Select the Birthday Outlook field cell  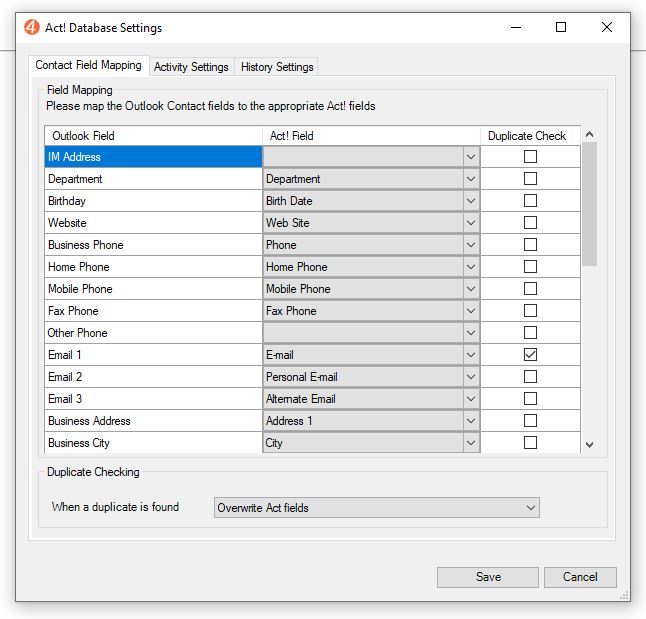tap(153, 201)
